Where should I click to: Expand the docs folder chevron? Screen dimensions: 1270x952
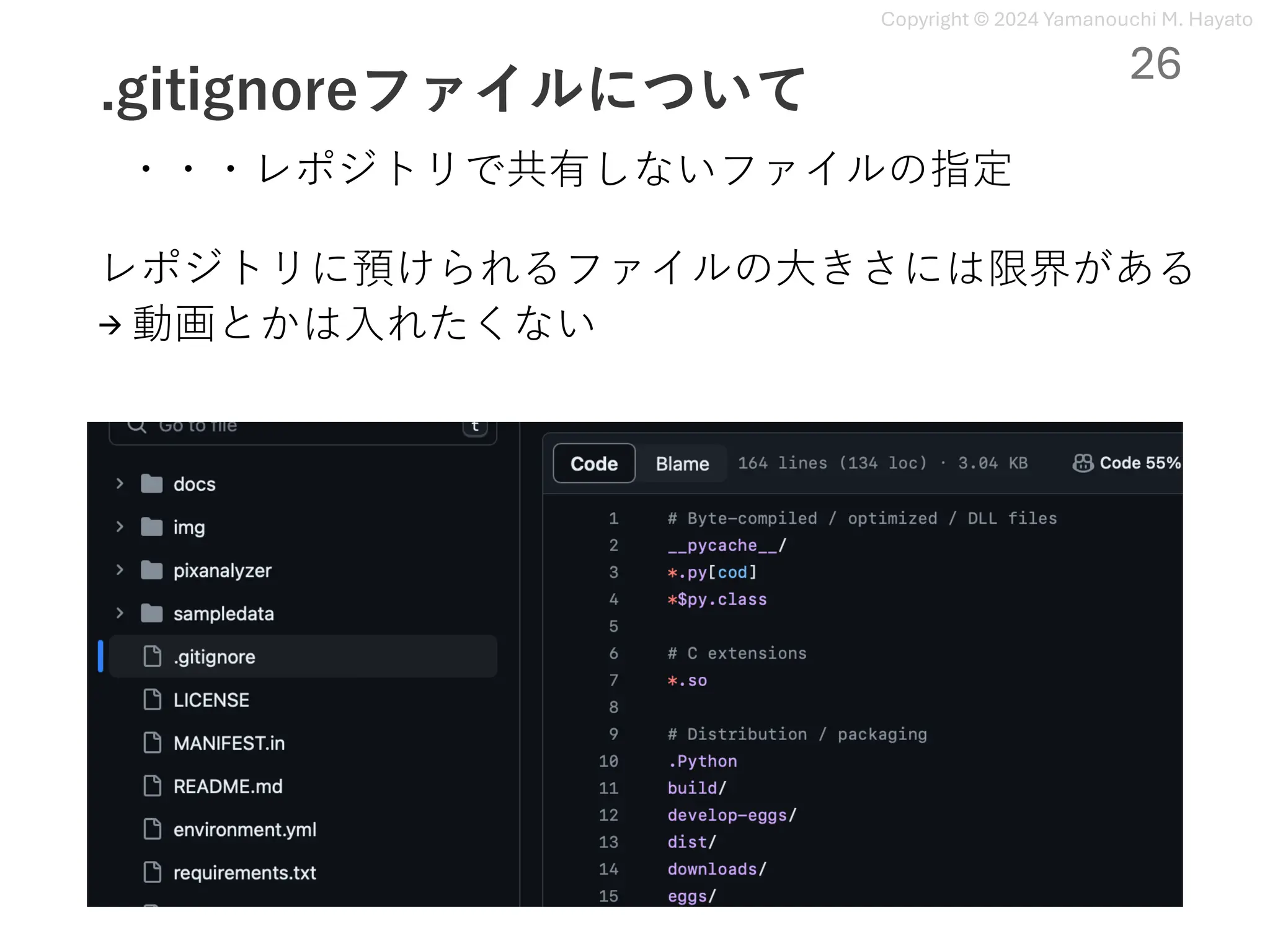tap(120, 483)
